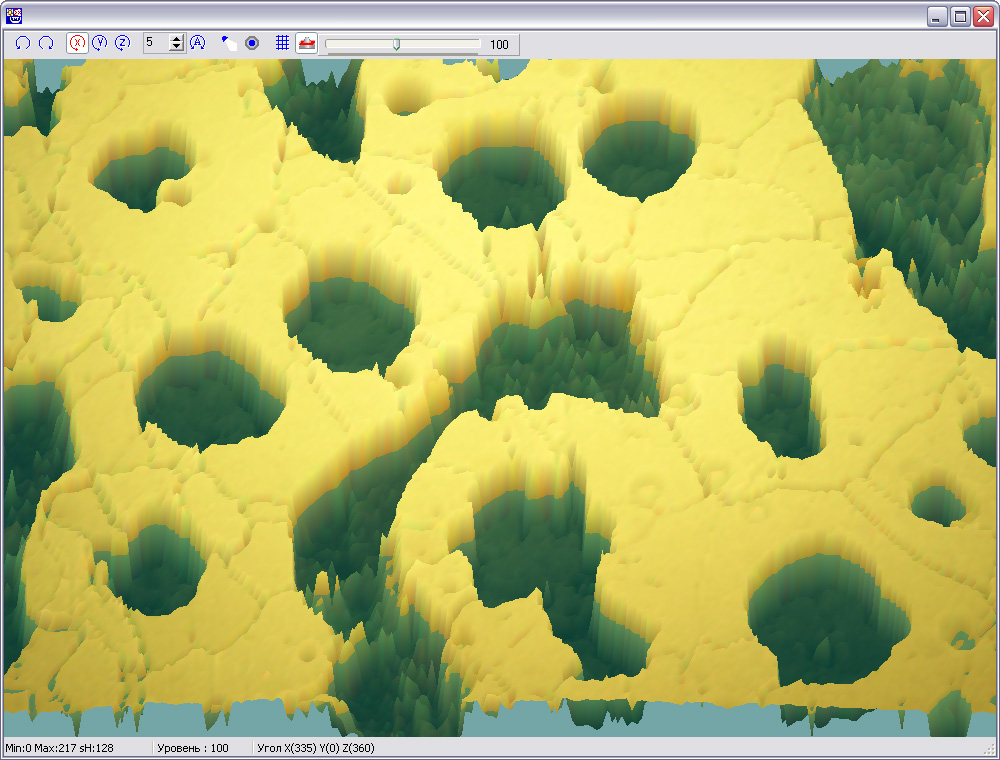This screenshot has width=1000, height=760.
Task: Toggle the red water level icon
Action: click(x=307, y=43)
